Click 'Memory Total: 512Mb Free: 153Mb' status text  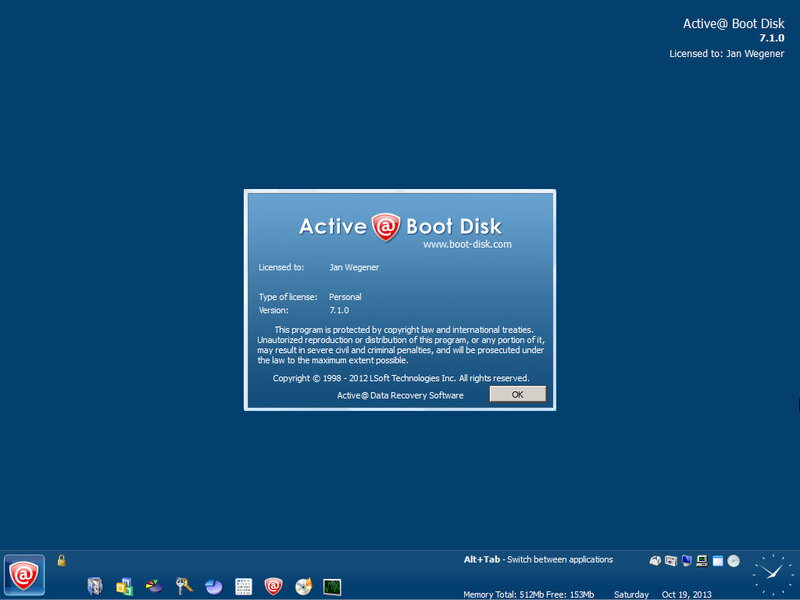tap(529, 594)
